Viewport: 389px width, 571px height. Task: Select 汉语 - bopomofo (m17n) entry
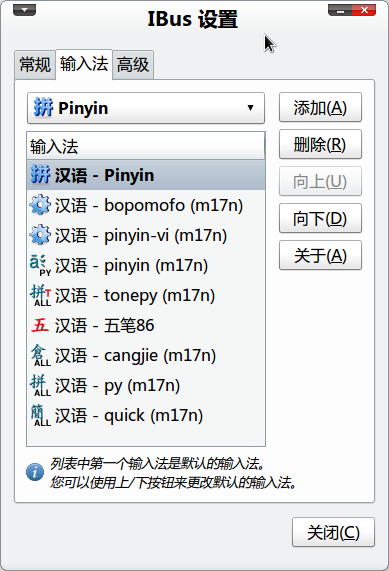coord(146,205)
